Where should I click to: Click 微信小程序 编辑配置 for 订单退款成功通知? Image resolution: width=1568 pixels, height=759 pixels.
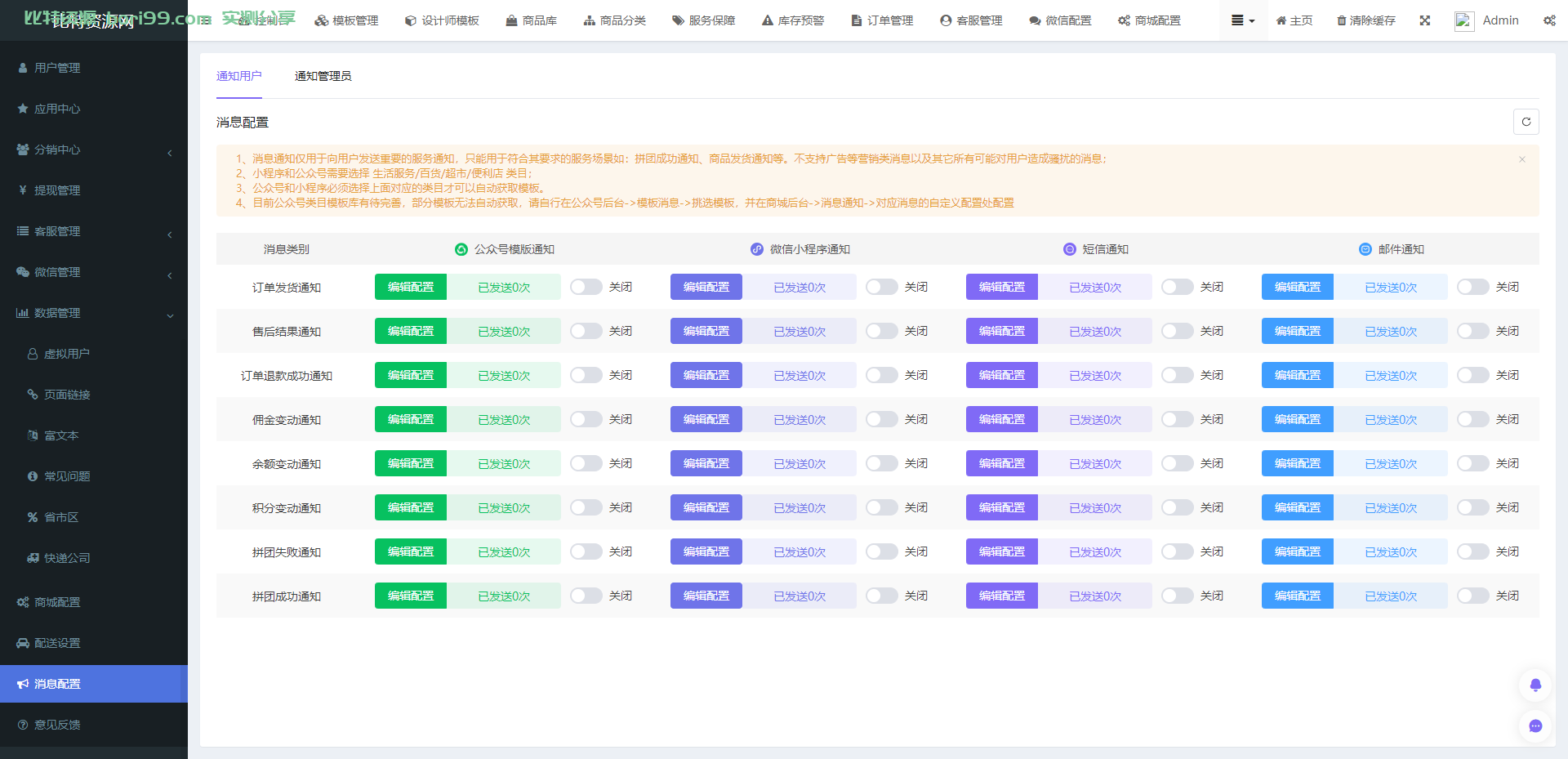click(706, 375)
